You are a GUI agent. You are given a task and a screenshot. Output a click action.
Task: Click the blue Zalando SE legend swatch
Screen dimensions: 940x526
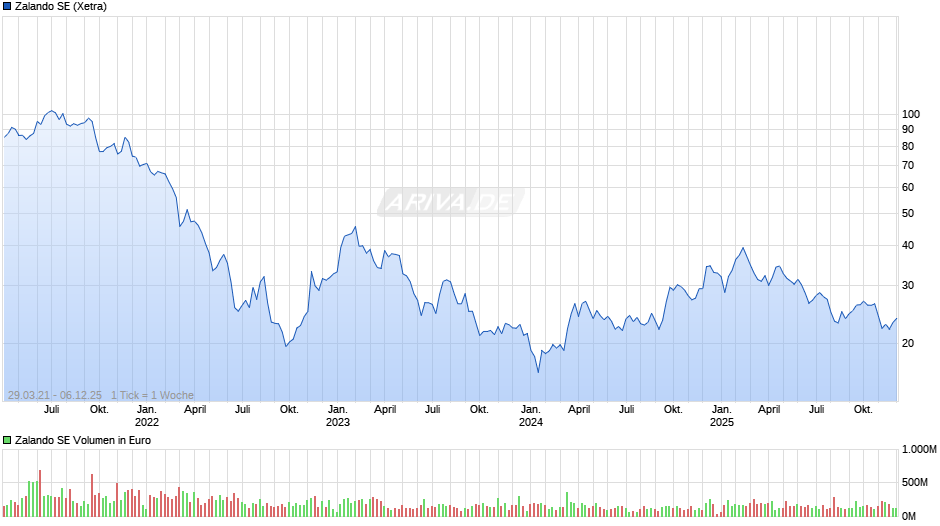(x=7, y=7)
